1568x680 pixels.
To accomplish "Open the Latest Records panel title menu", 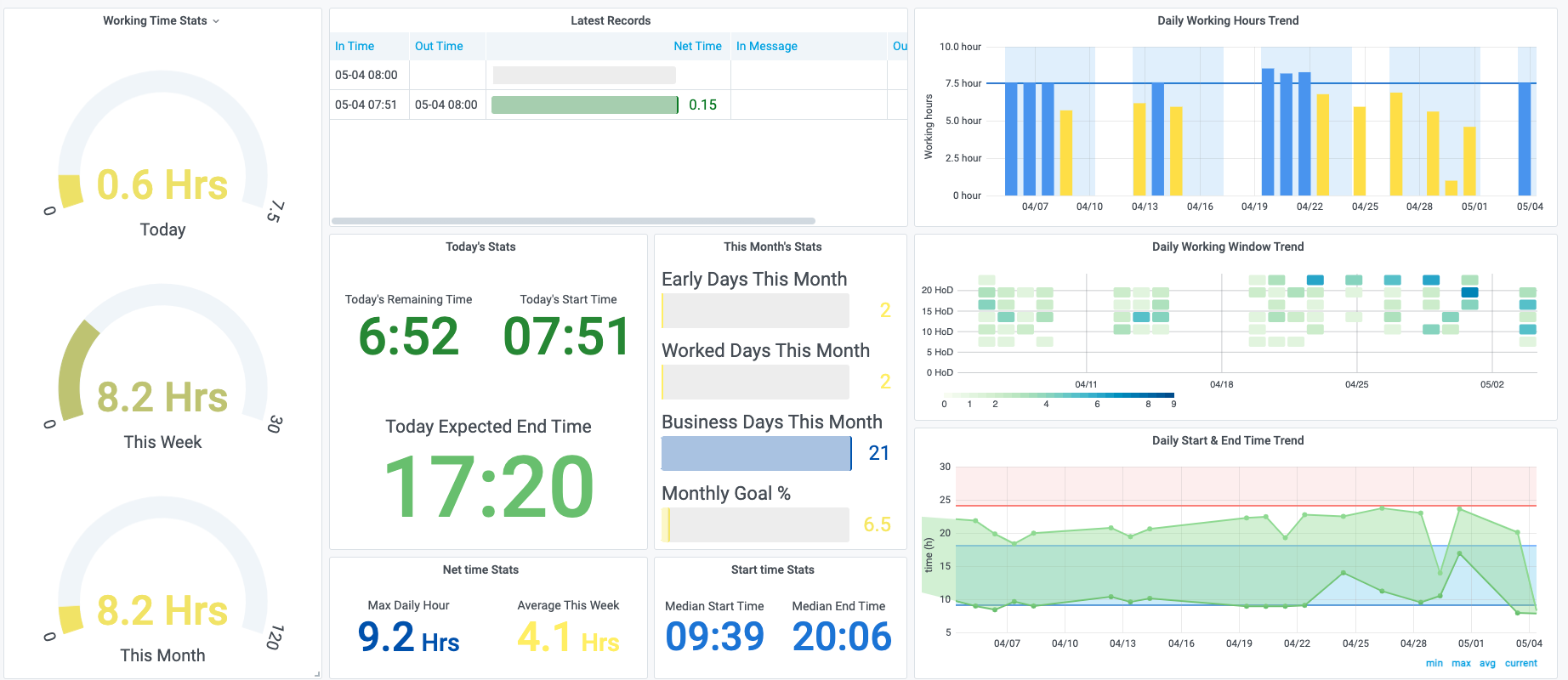I will click(611, 20).
